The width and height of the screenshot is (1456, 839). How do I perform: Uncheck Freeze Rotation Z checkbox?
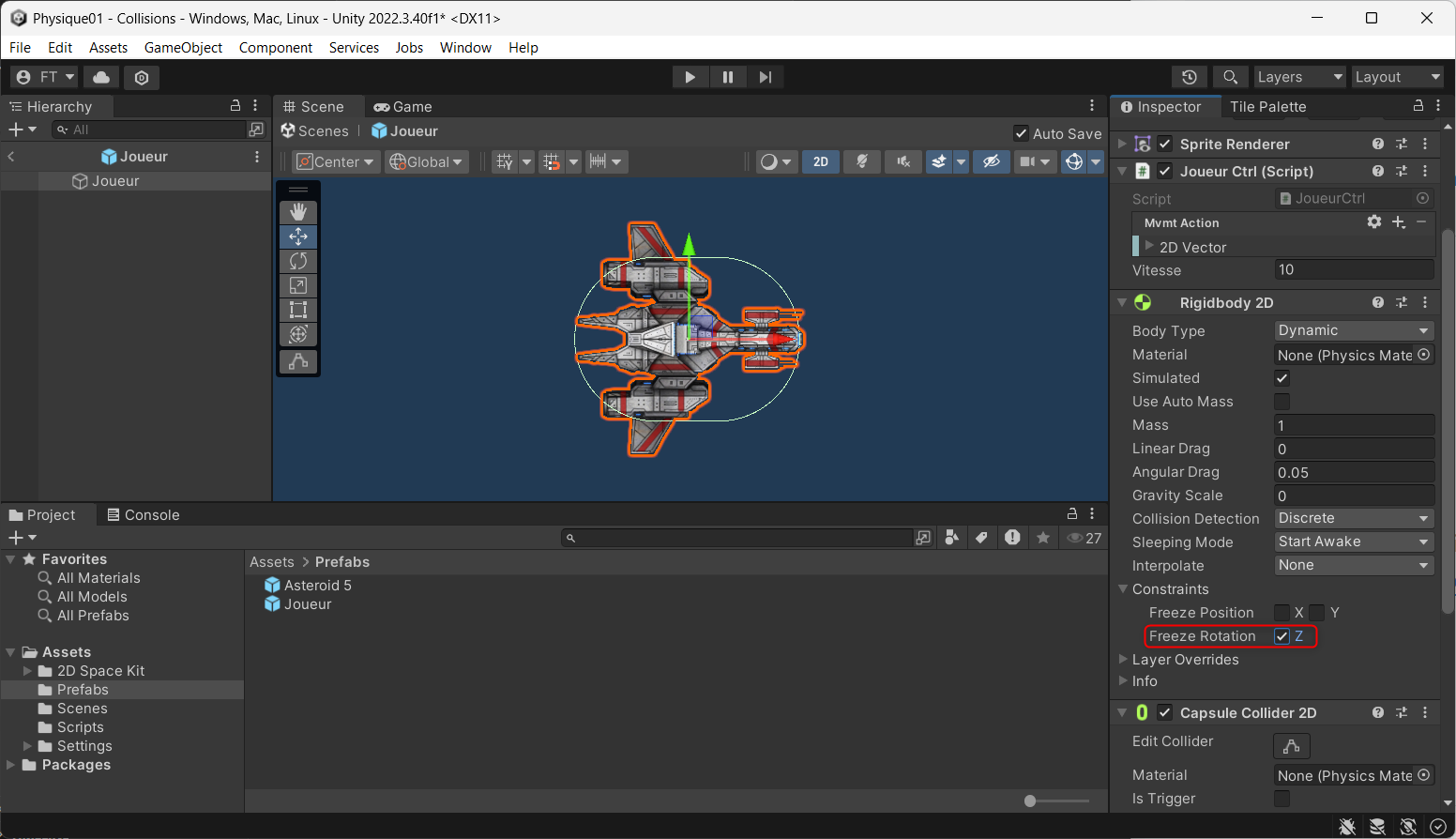(x=1282, y=636)
